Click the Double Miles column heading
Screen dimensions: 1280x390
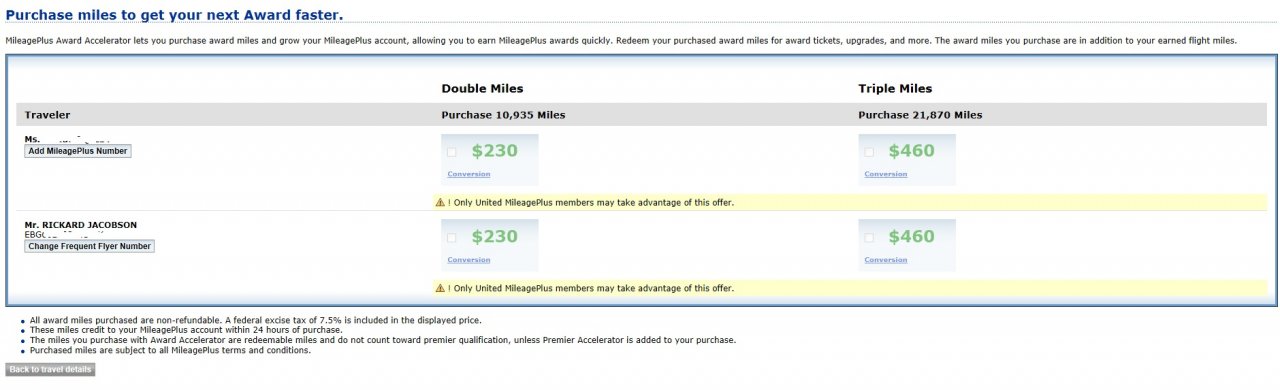pyautogui.click(x=482, y=89)
